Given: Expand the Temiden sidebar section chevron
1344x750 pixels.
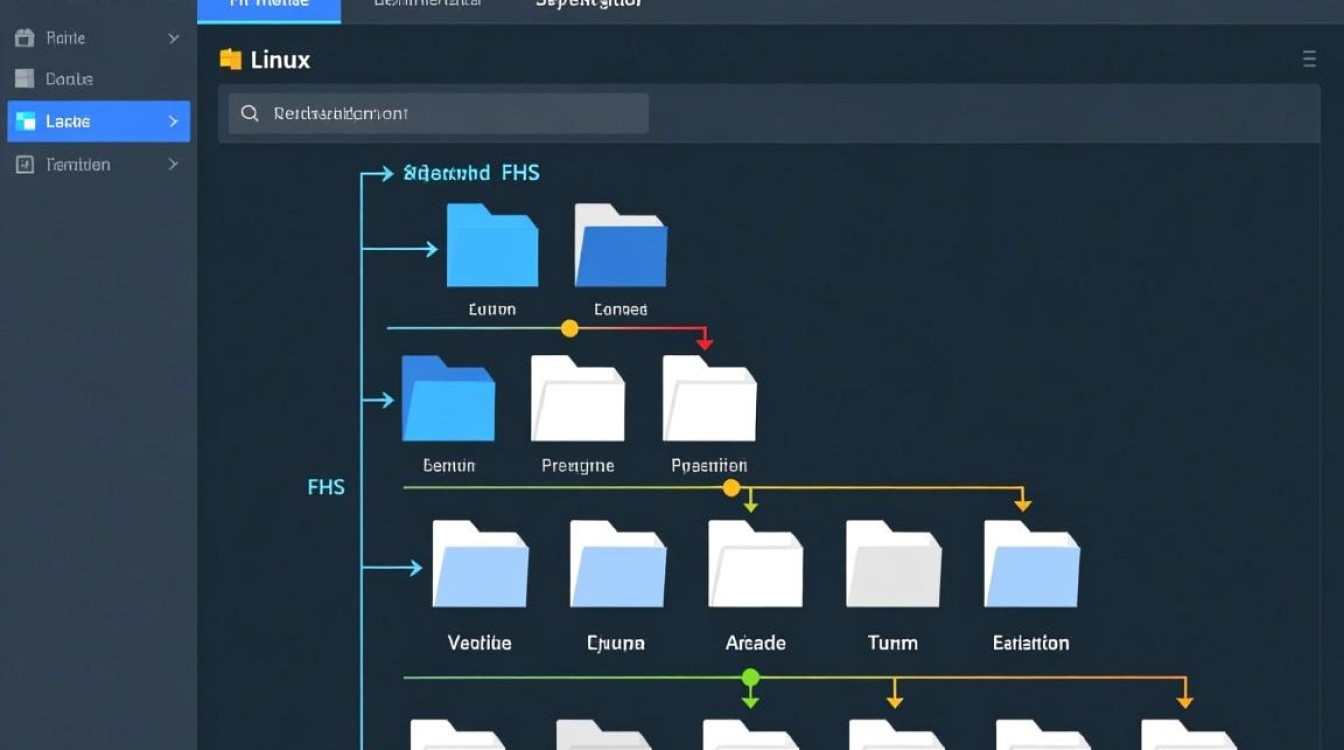Looking at the screenshot, I should point(171,164).
